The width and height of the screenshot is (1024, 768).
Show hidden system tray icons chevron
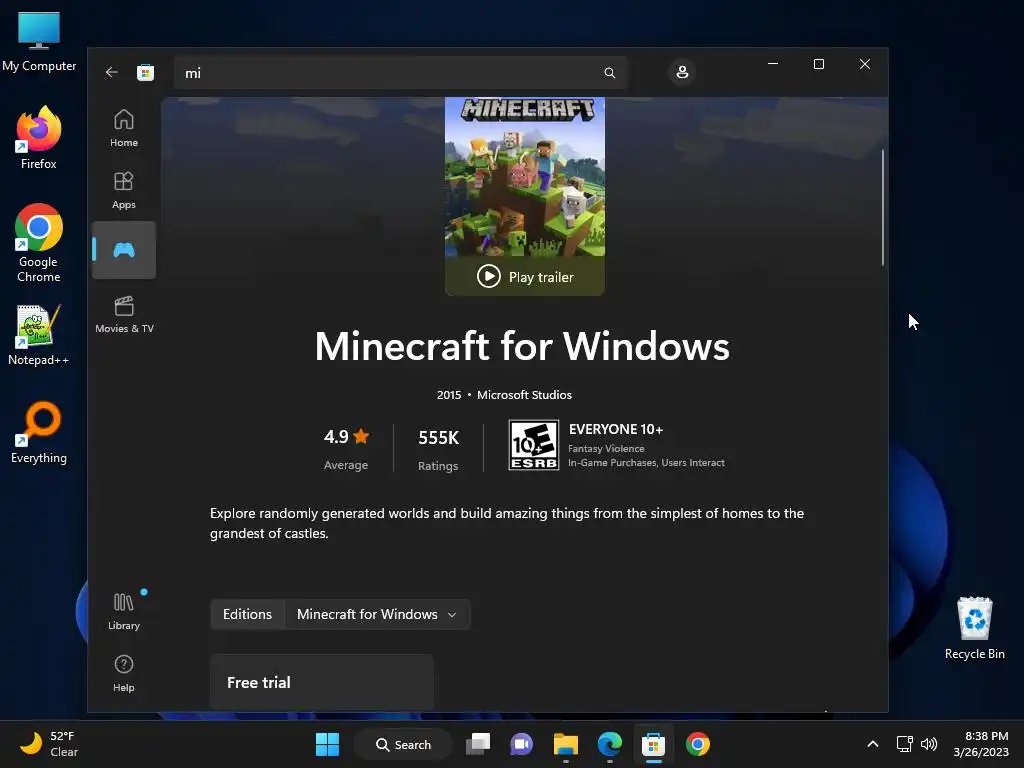(872, 744)
